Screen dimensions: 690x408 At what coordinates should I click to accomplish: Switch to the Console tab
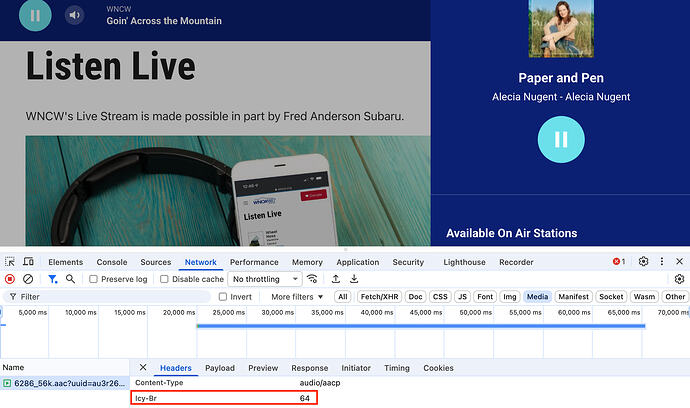(112, 262)
